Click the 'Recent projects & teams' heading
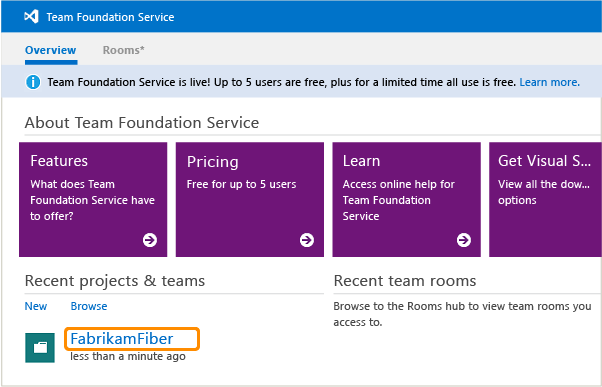This screenshot has width=602, height=387. [115, 281]
